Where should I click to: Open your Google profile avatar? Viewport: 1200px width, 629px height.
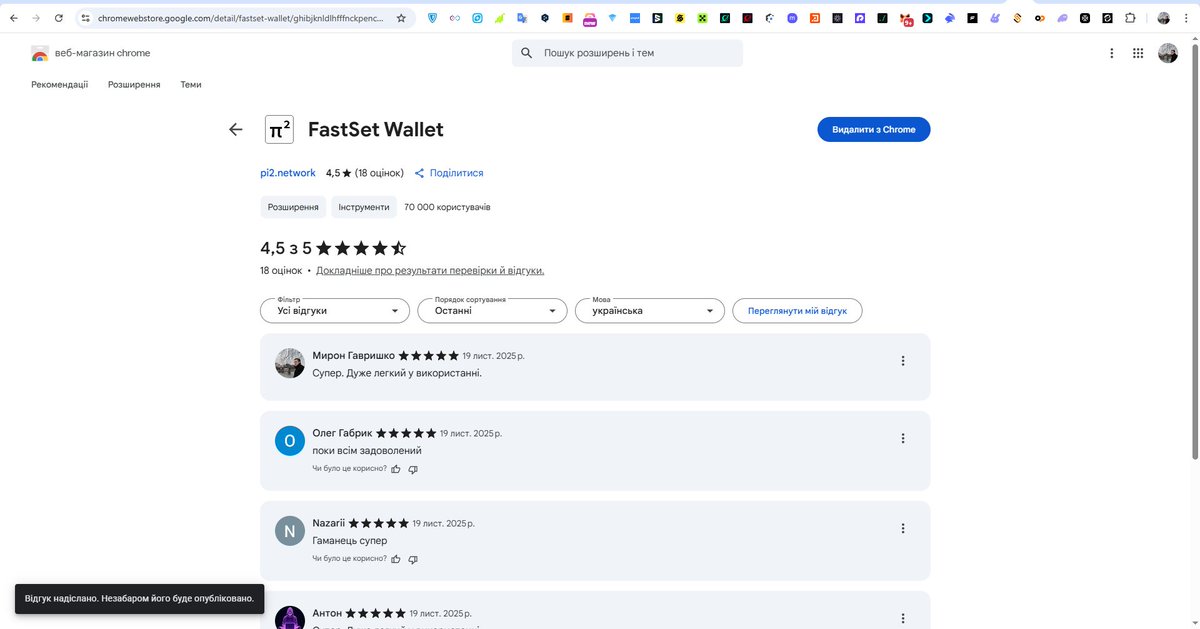[1167, 53]
